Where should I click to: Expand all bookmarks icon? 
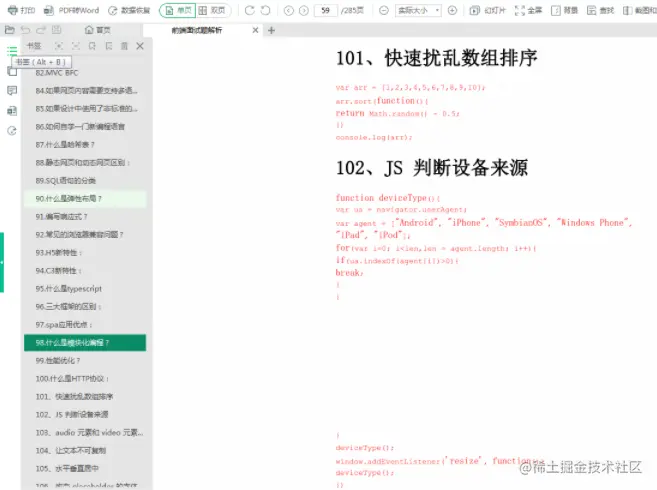pos(59,46)
